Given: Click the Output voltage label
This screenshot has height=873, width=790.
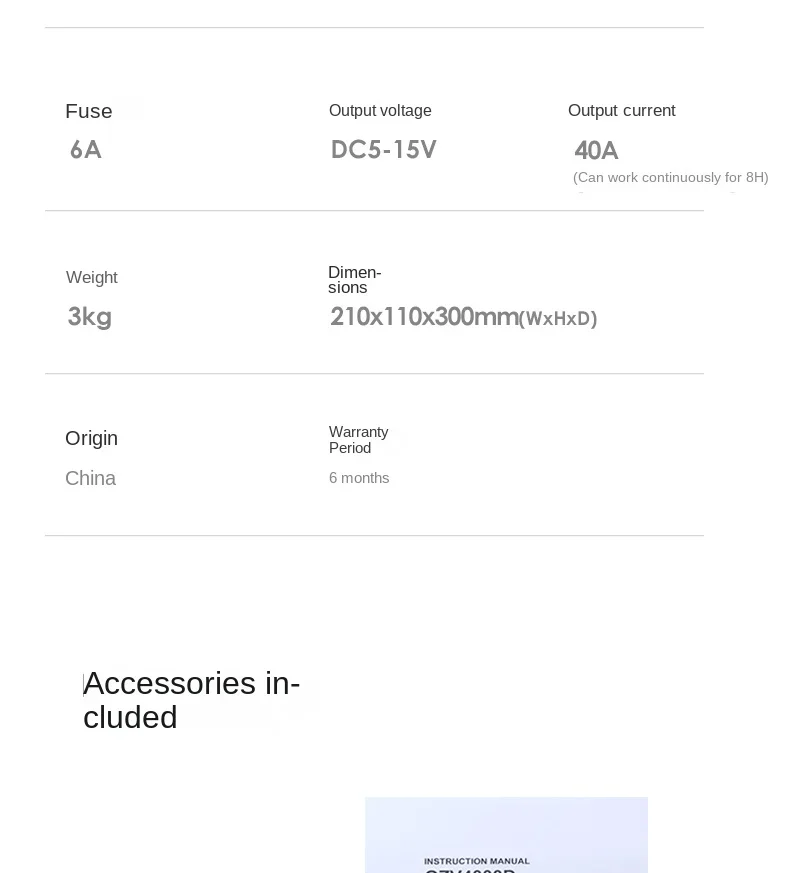Looking at the screenshot, I should click(x=380, y=110).
